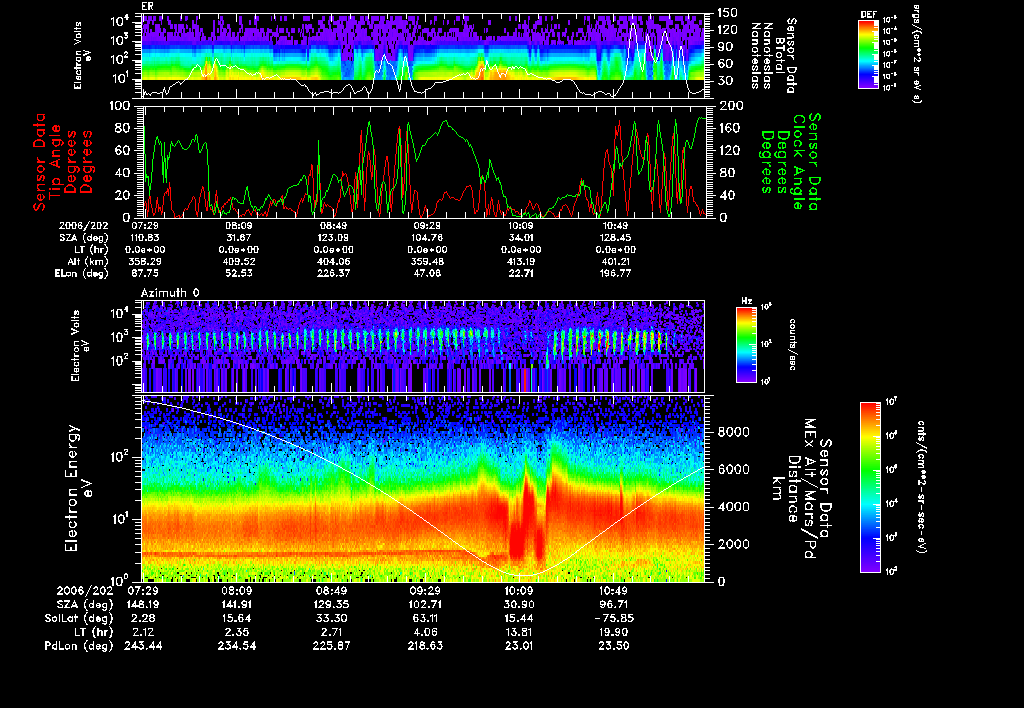Click the SZA value 30.90

coord(519,604)
